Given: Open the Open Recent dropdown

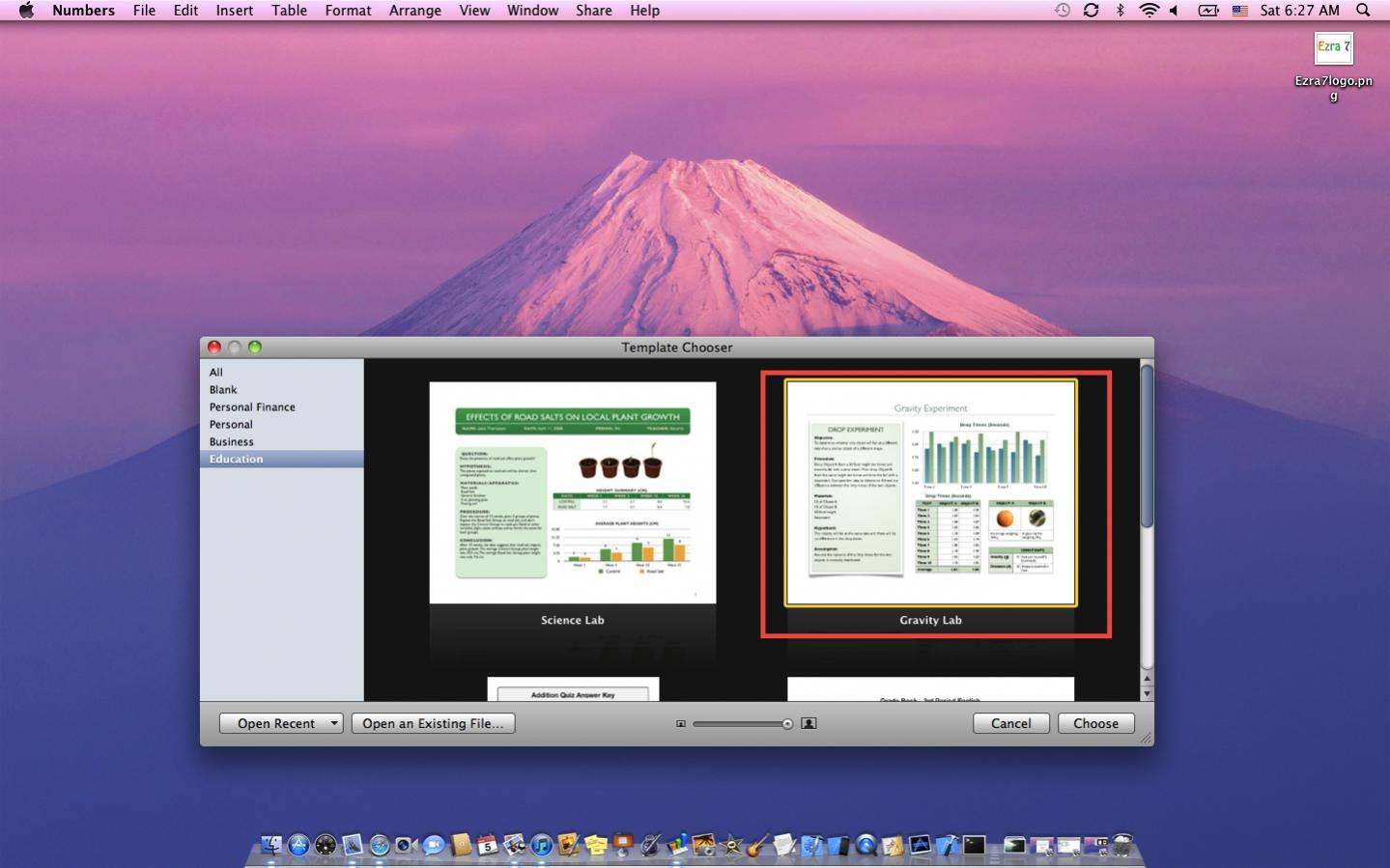Looking at the screenshot, I should [281, 723].
